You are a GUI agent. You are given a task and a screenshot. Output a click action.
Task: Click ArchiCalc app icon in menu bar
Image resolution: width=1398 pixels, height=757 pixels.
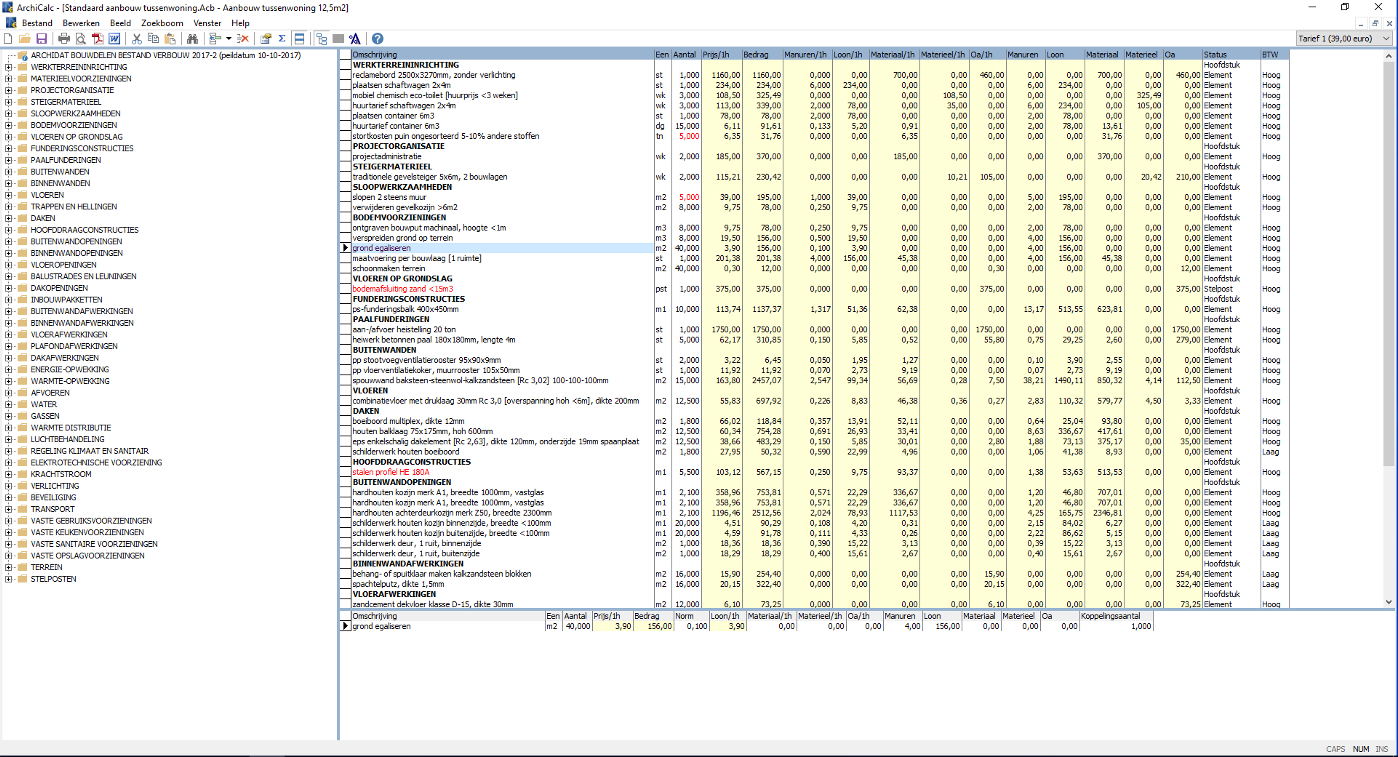coord(10,22)
